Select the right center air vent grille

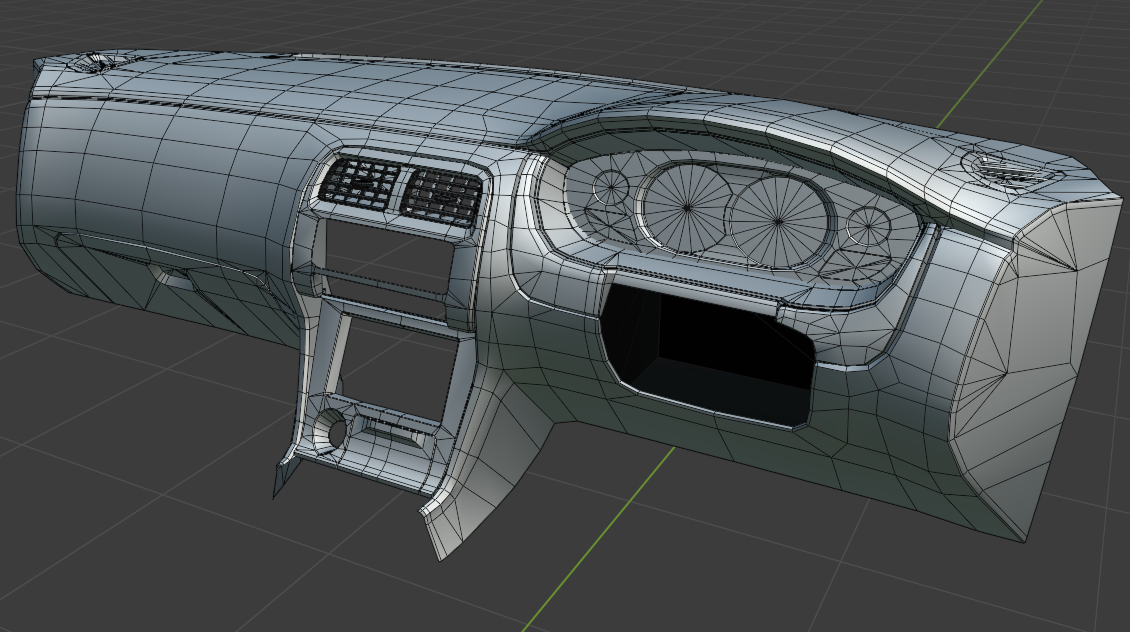click(x=441, y=195)
